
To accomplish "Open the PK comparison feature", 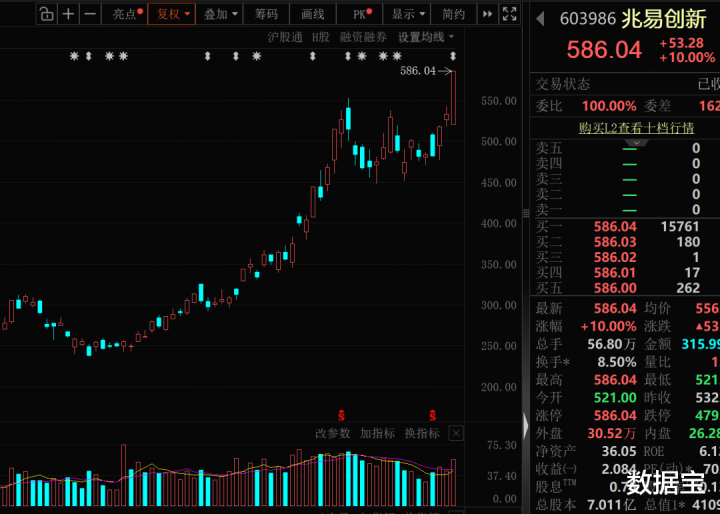I will [x=360, y=14].
